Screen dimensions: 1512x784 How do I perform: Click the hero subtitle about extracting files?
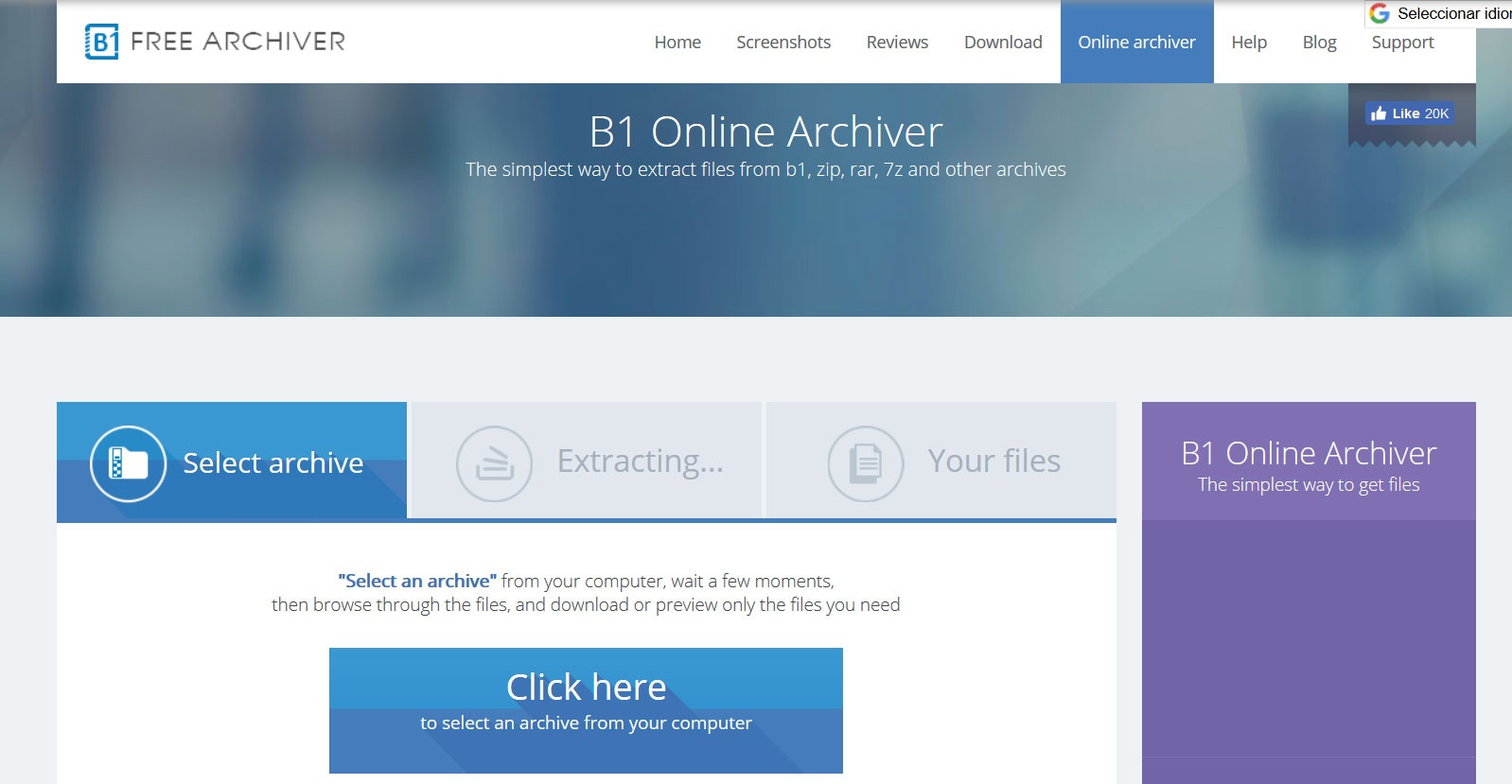pyautogui.click(x=765, y=169)
